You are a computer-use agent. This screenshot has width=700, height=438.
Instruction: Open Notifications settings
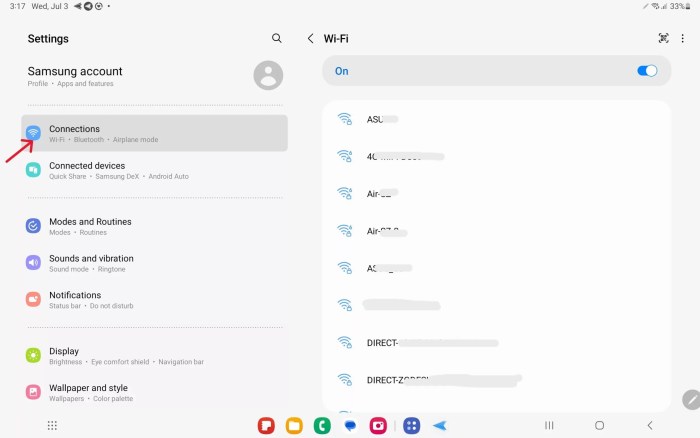pyautogui.click(x=154, y=300)
